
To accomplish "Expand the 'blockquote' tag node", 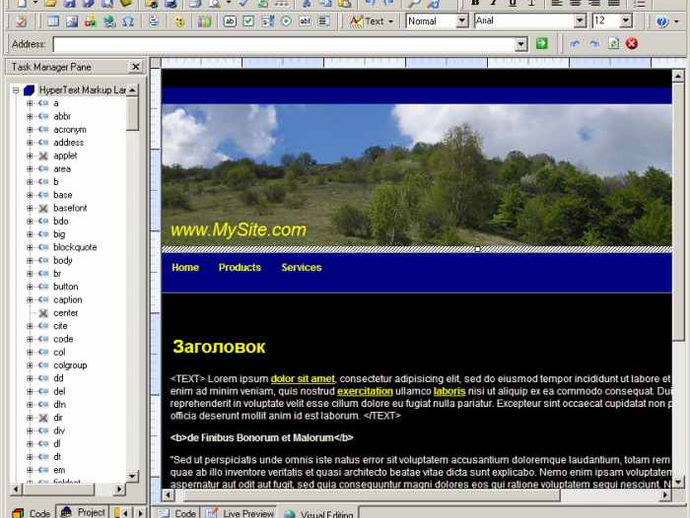I will pos(29,247).
